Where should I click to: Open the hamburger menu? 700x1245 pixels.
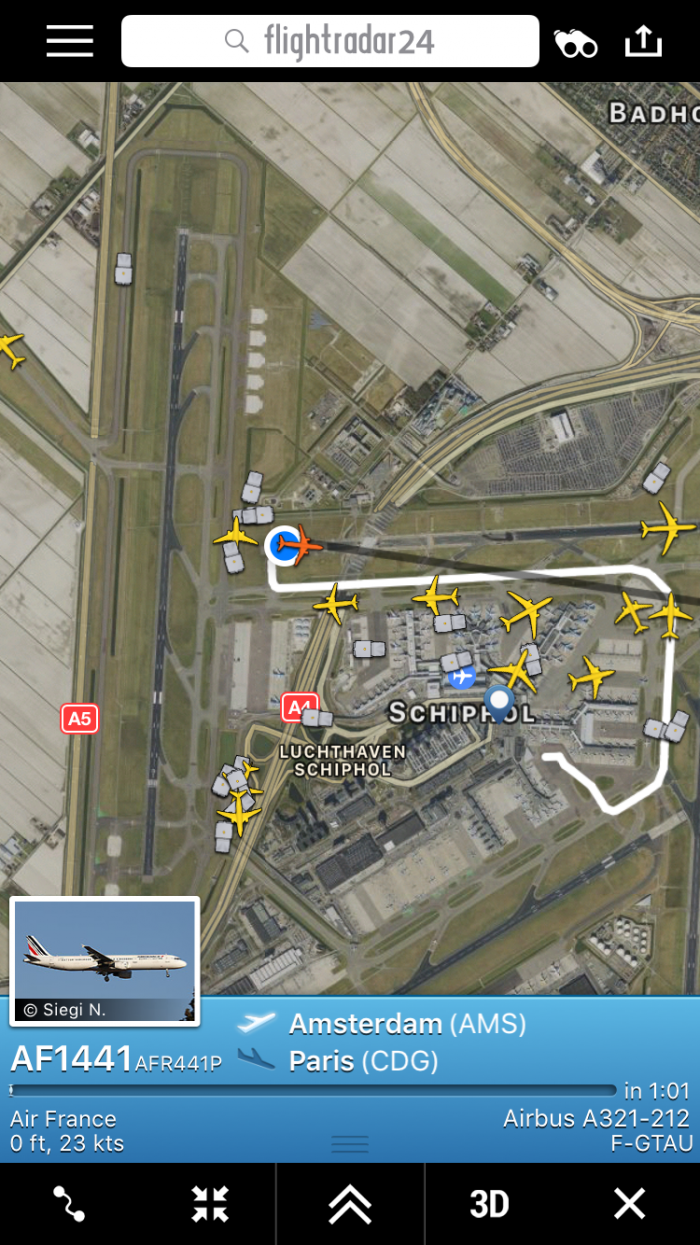tap(69, 41)
